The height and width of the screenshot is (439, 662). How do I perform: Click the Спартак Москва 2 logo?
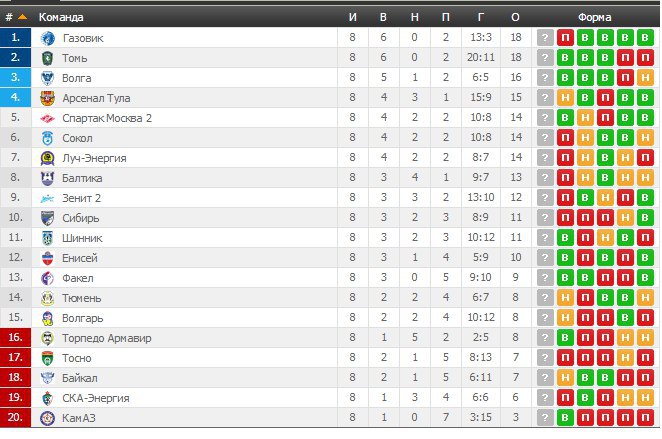tap(47, 118)
